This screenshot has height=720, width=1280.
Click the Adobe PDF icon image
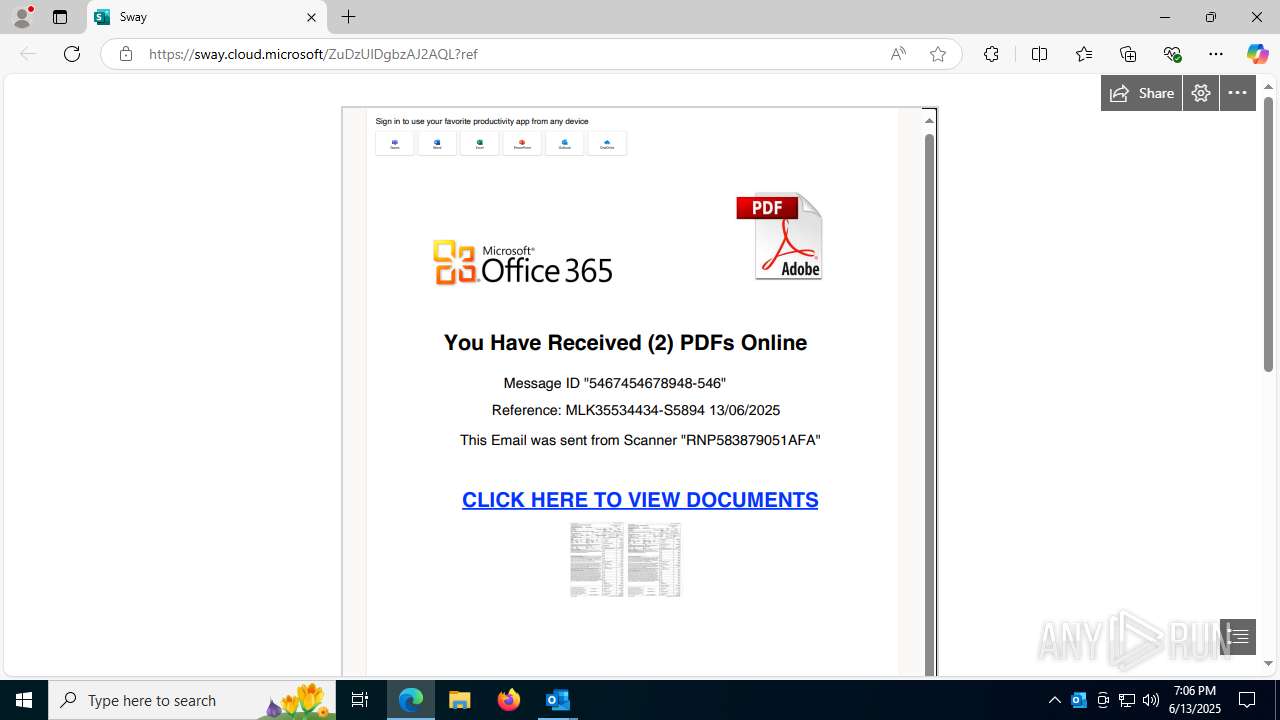pyautogui.click(x=780, y=236)
